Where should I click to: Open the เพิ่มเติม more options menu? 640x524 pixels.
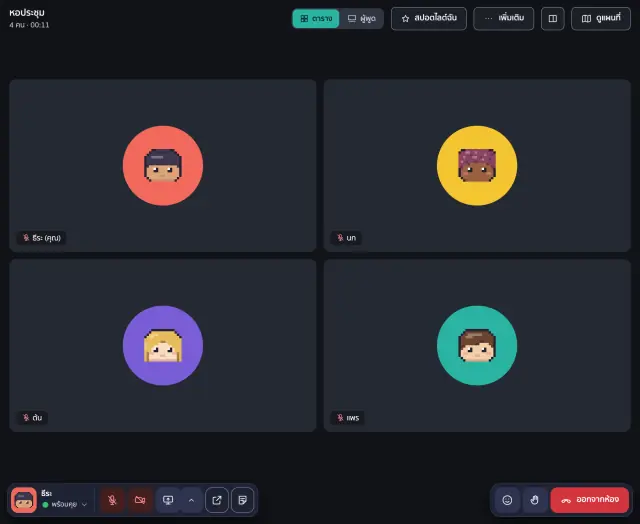coord(503,18)
